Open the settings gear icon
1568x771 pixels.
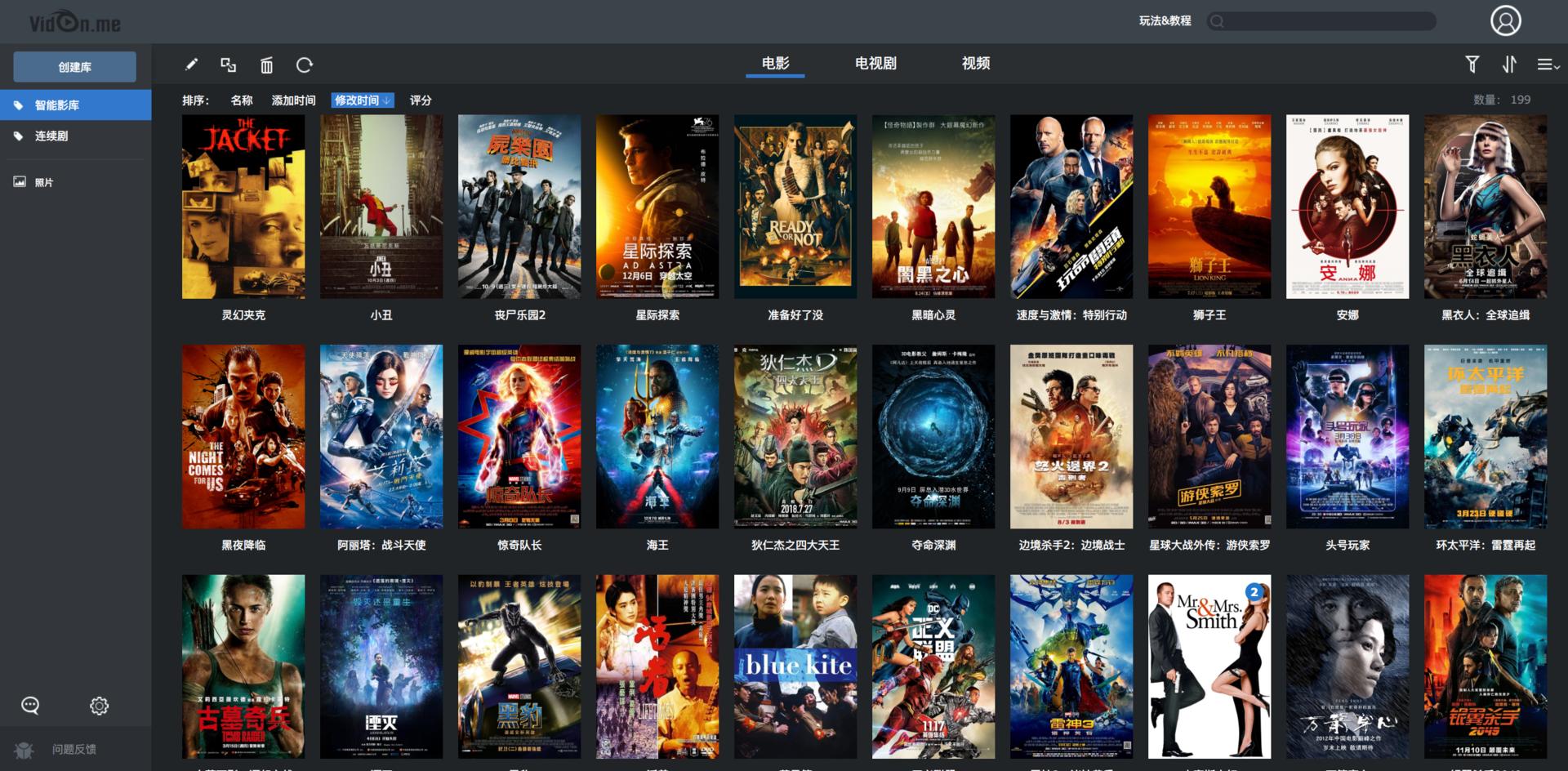tap(99, 706)
